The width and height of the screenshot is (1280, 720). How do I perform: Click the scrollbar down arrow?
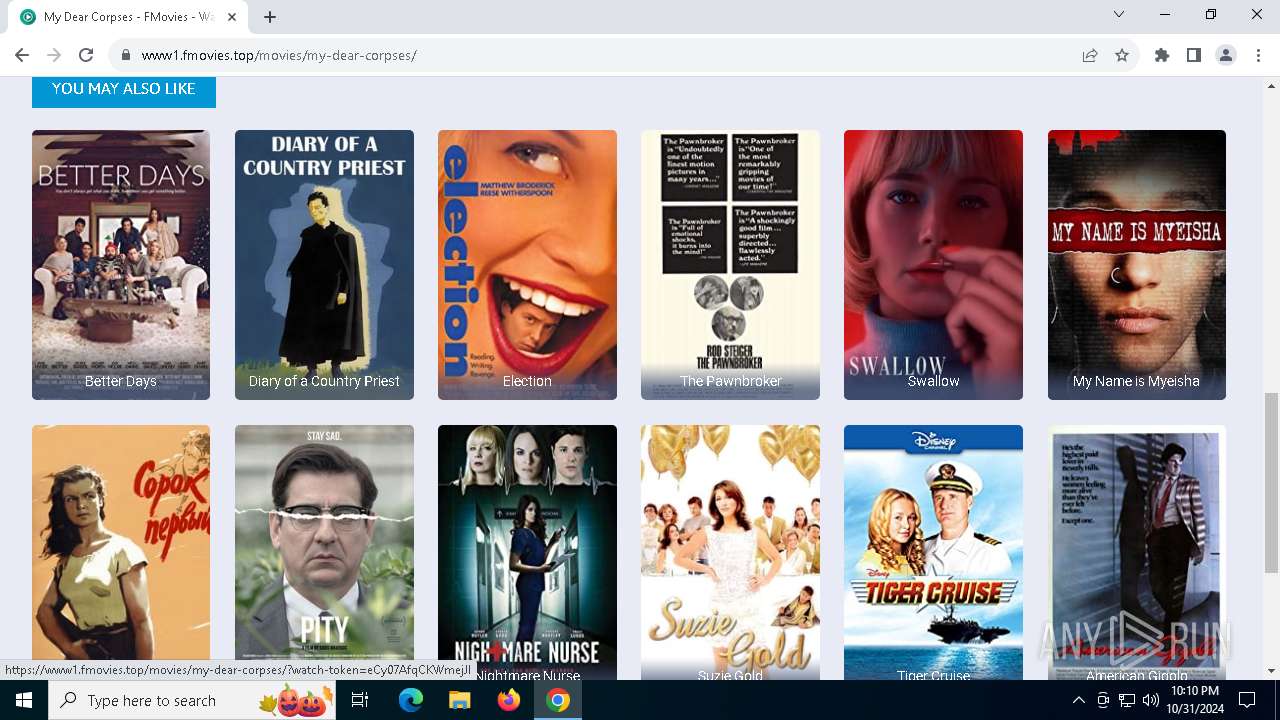(1271, 671)
